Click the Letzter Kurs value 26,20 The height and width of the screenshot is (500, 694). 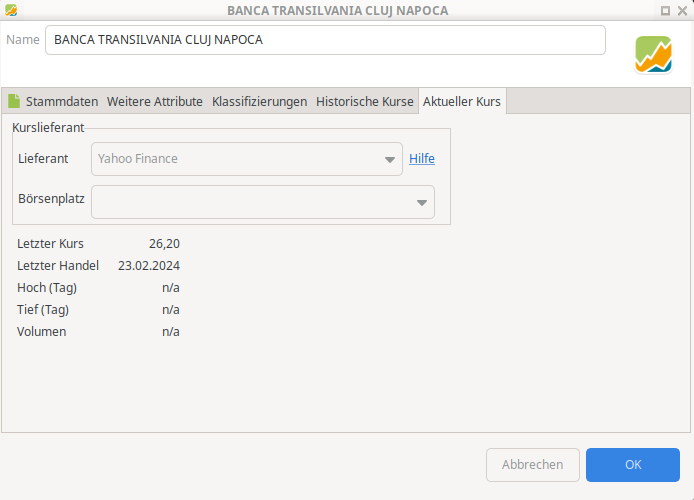(x=164, y=244)
